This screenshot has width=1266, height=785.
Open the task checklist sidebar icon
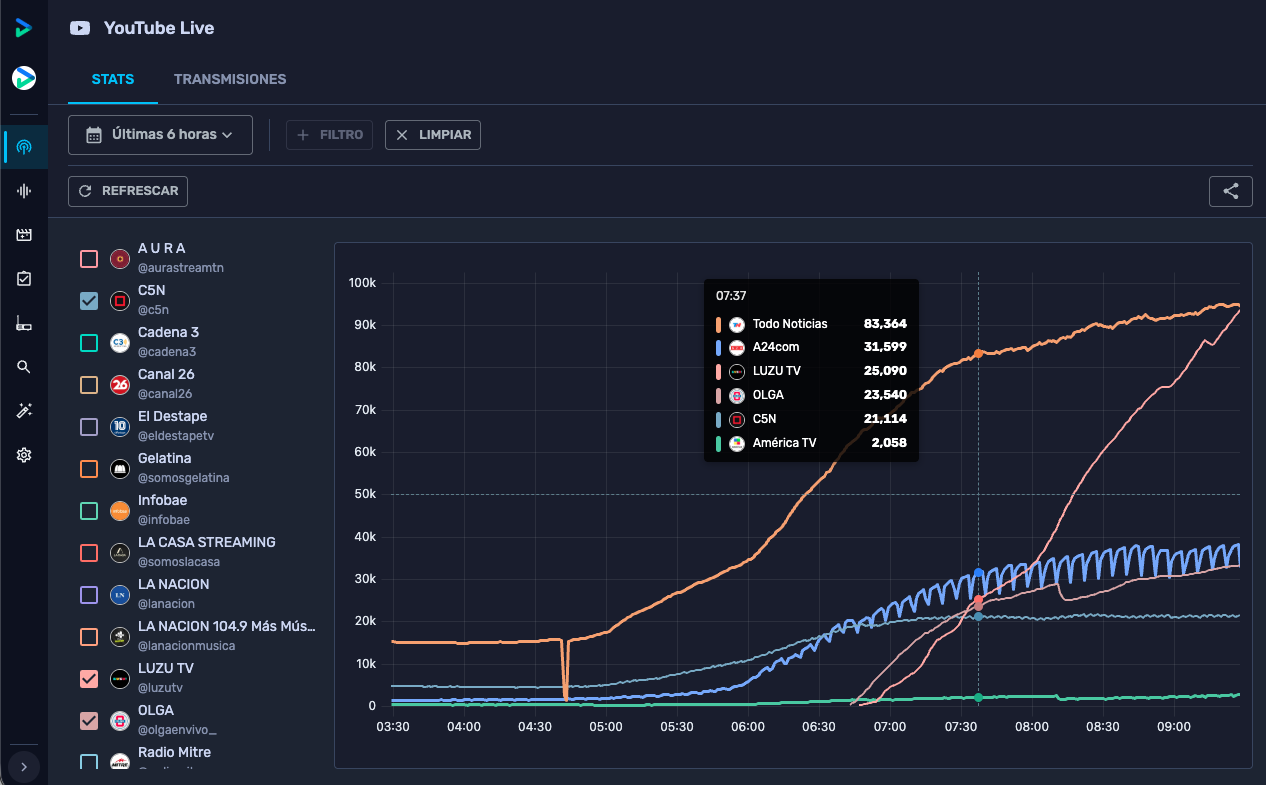pyautogui.click(x=24, y=279)
